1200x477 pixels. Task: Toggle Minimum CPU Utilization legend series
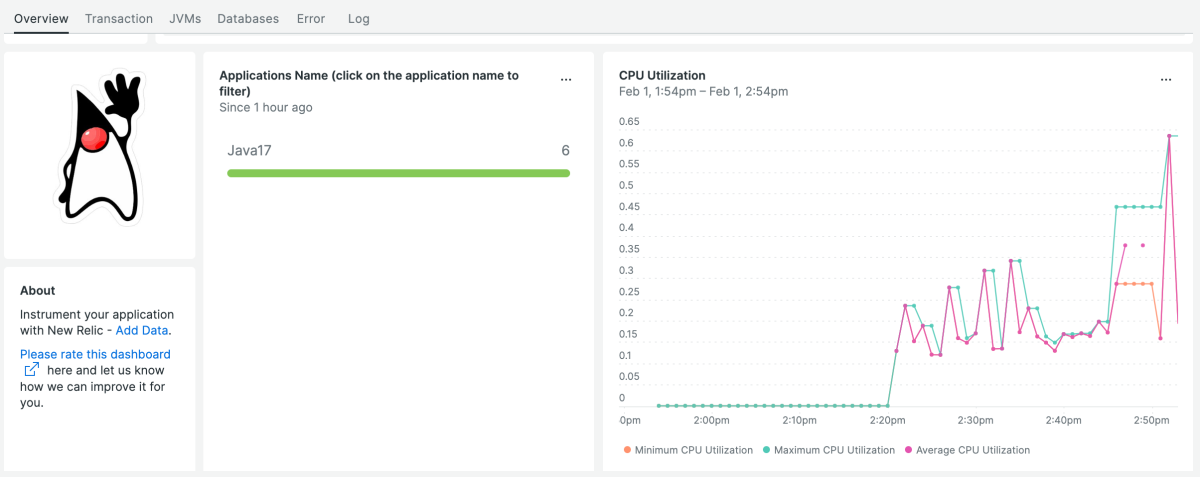[693, 450]
